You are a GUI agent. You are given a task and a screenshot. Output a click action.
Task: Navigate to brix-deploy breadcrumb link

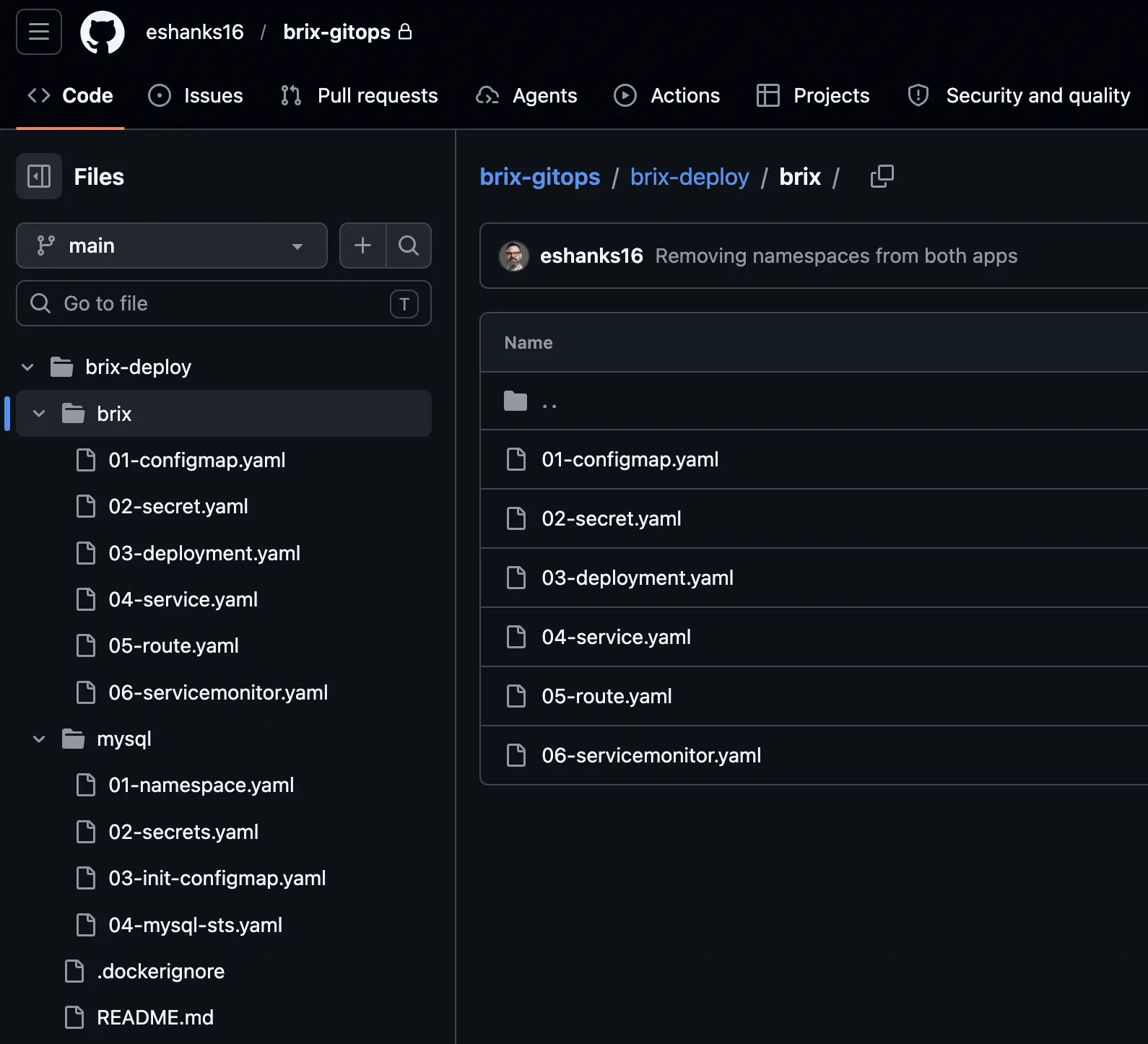coord(690,177)
